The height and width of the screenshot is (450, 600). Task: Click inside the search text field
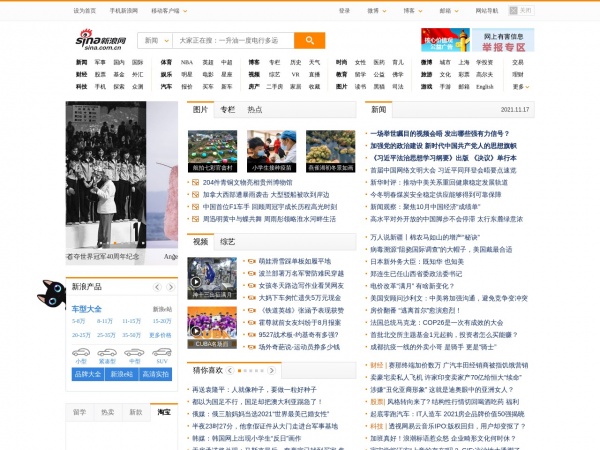pyautogui.click(x=233, y=41)
